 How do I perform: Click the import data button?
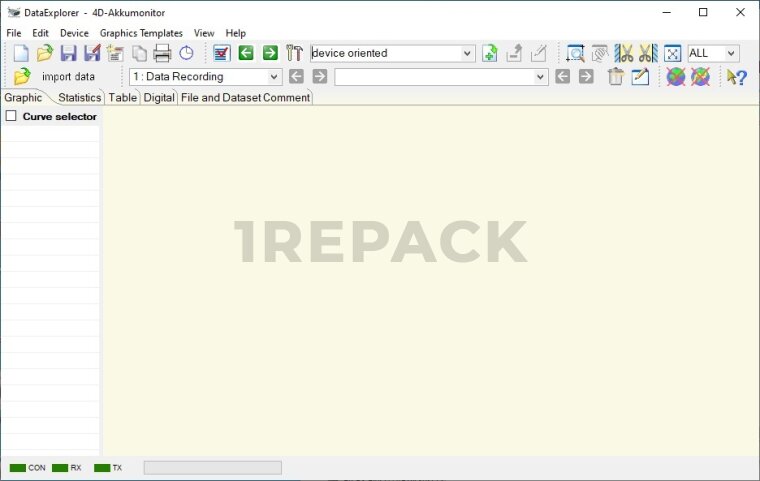[56, 77]
